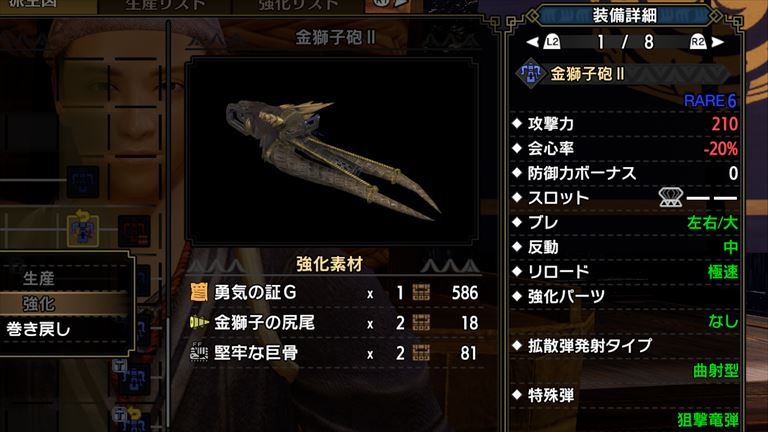The width and height of the screenshot is (768, 432).
Task: Click the heavy bowgun icon beside 金獅子砲 II
Action: point(530,73)
